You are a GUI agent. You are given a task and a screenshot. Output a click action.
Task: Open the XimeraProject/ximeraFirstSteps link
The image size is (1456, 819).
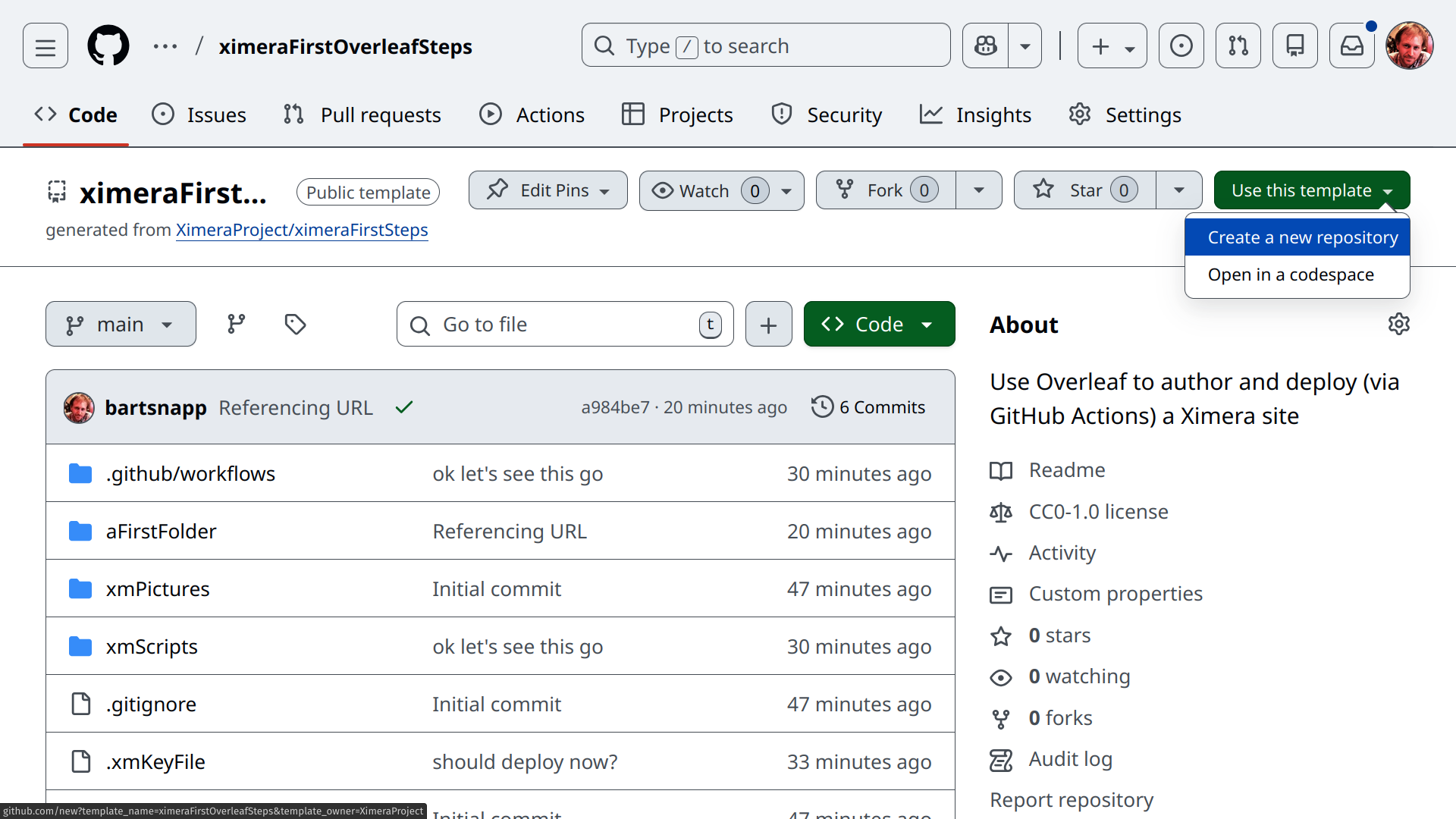click(x=302, y=230)
